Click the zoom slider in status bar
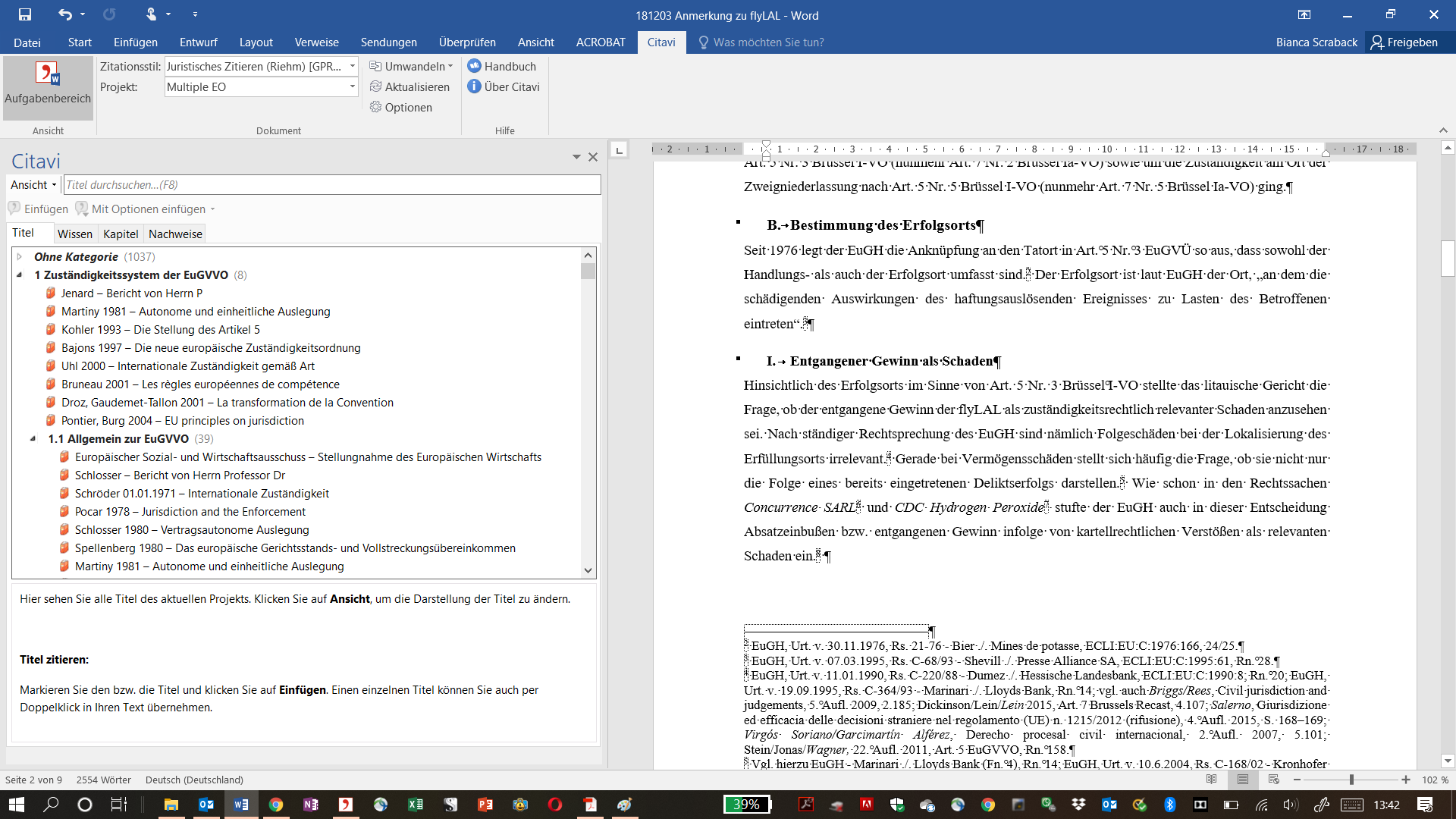Viewport: 1456px width, 819px height. coord(1351,780)
